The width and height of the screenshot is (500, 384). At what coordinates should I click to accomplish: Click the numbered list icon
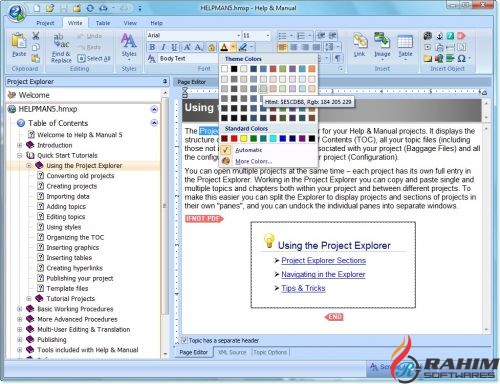[x=301, y=36]
